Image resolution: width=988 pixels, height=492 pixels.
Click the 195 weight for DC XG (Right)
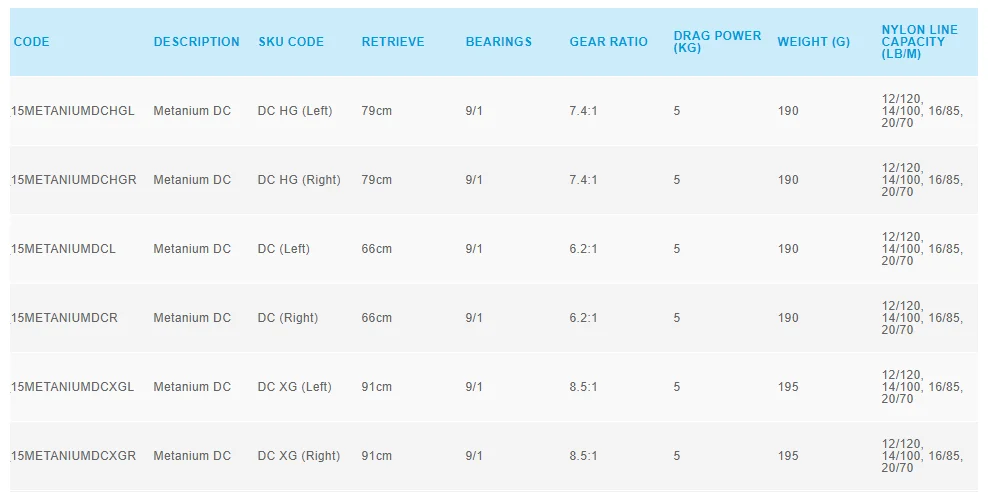pyautogui.click(x=788, y=456)
